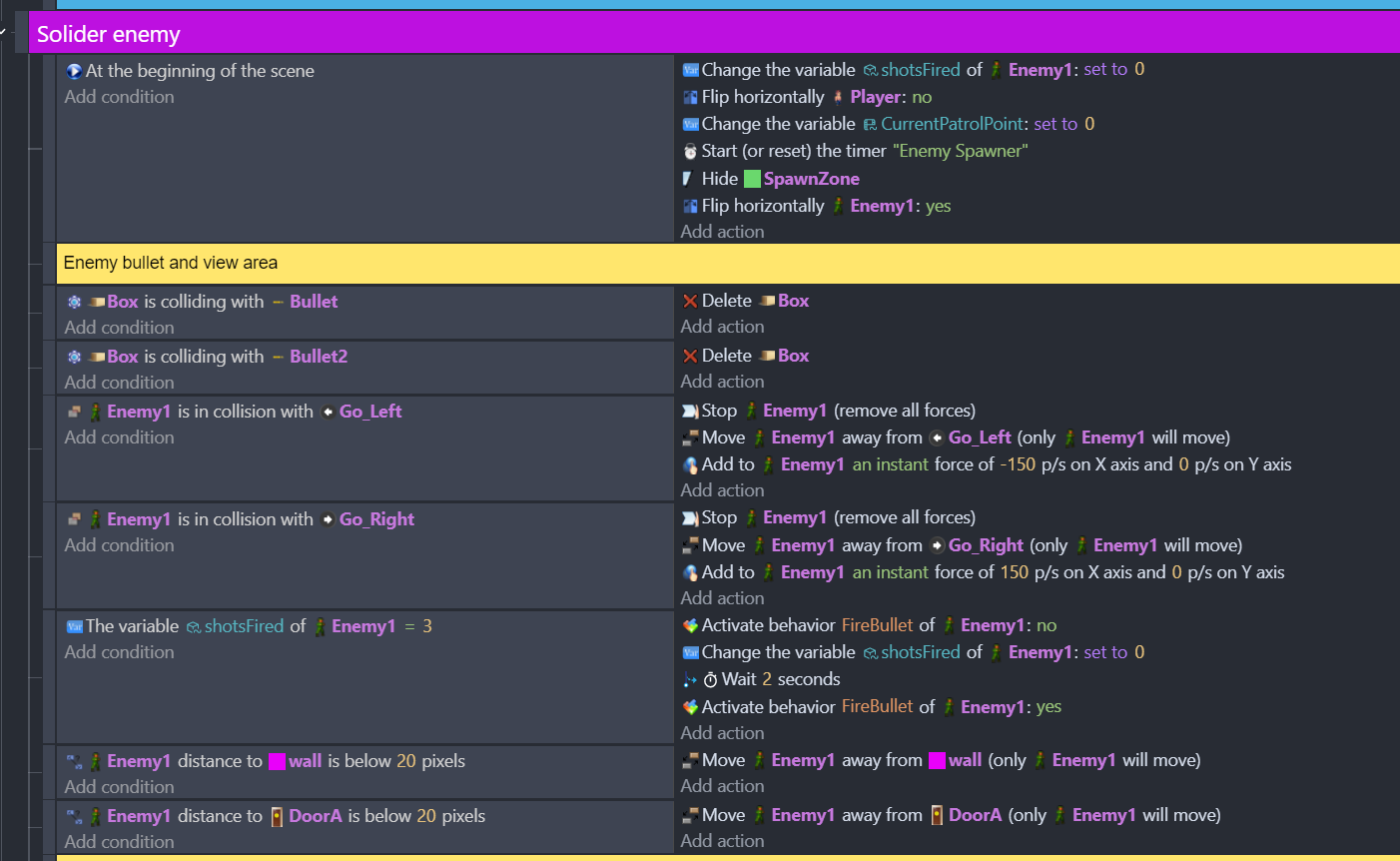
Task: Click the Var icon on the shotsFired change action
Action: tap(689, 69)
